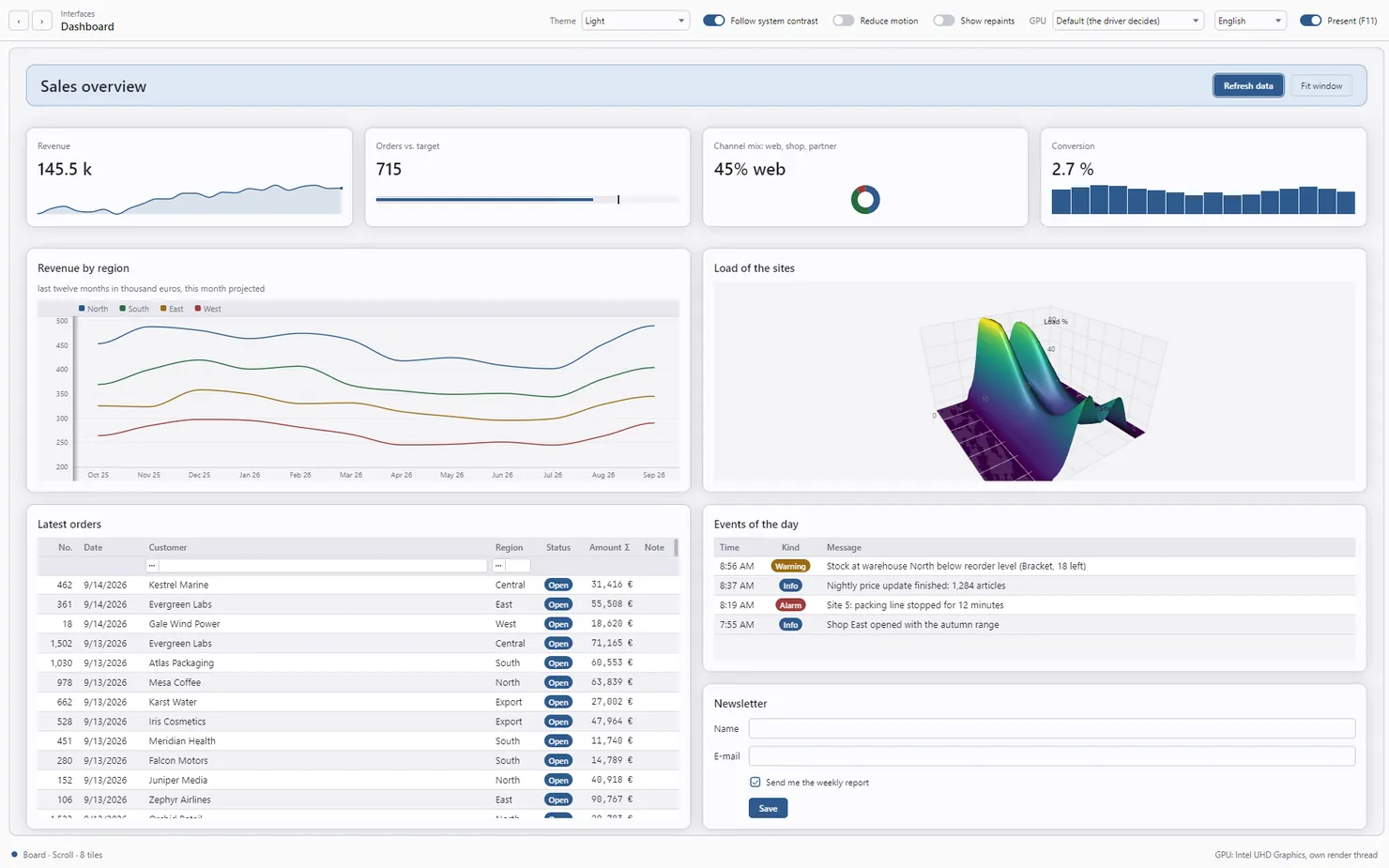Focus the newsletter E-mail field
The height and width of the screenshot is (868, 1389).
[1051, 755]
